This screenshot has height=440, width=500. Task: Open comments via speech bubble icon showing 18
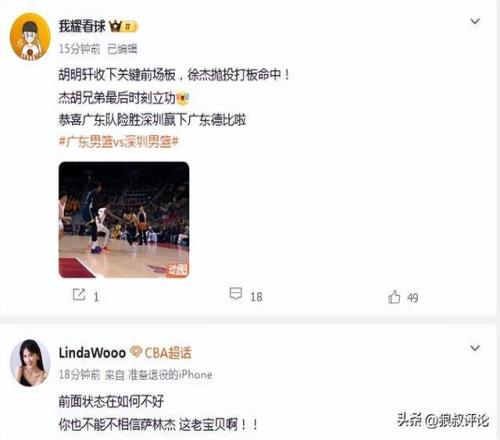coord(236,294)
